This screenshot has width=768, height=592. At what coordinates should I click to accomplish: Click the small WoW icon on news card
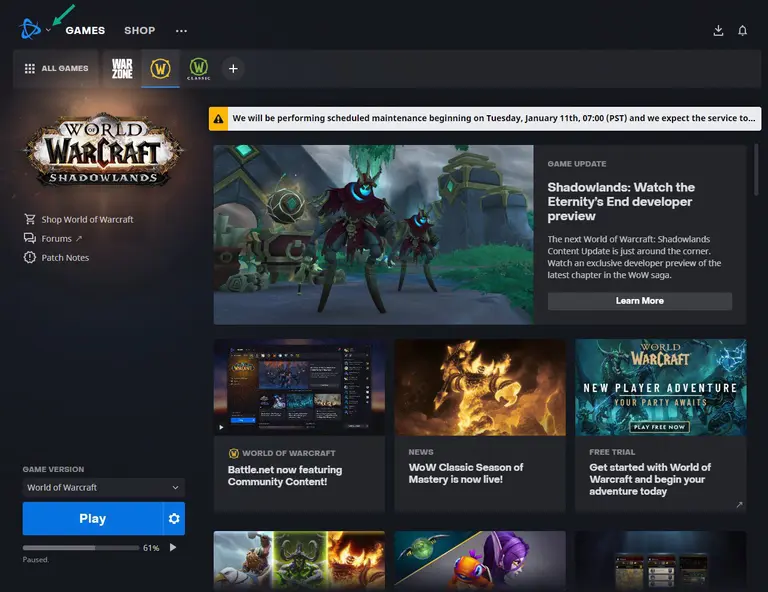pos(234,453)
